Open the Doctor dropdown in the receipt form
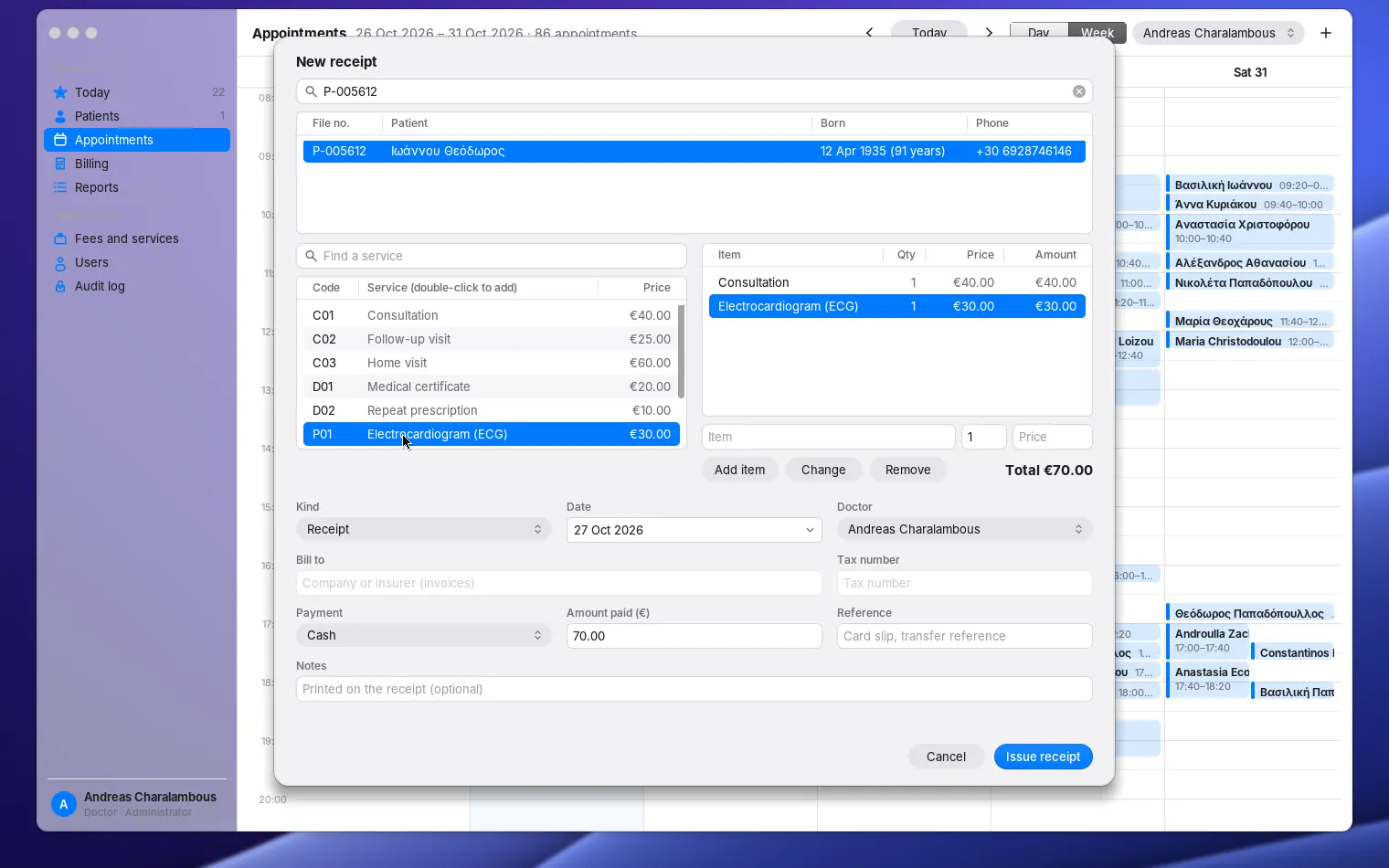Viewport: 1389px width, 868px height. (965, 529)
